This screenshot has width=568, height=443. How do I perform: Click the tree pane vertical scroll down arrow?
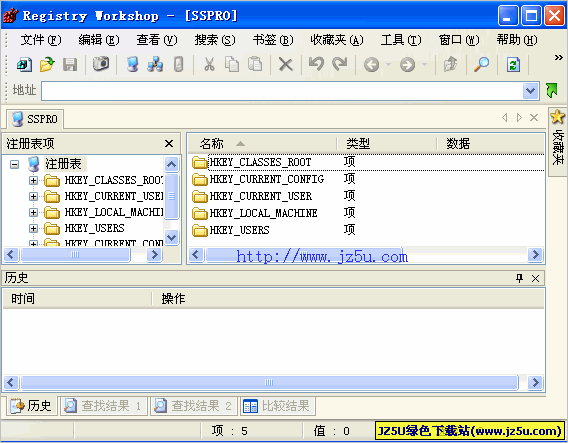171,238
